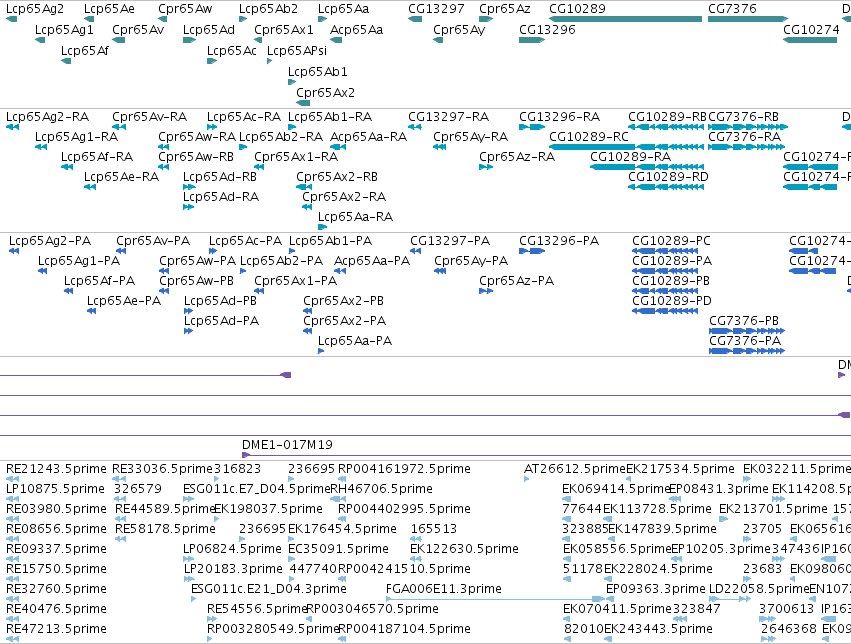Select EST label ESG011c.E21_D04.3prime

(269, 589)
